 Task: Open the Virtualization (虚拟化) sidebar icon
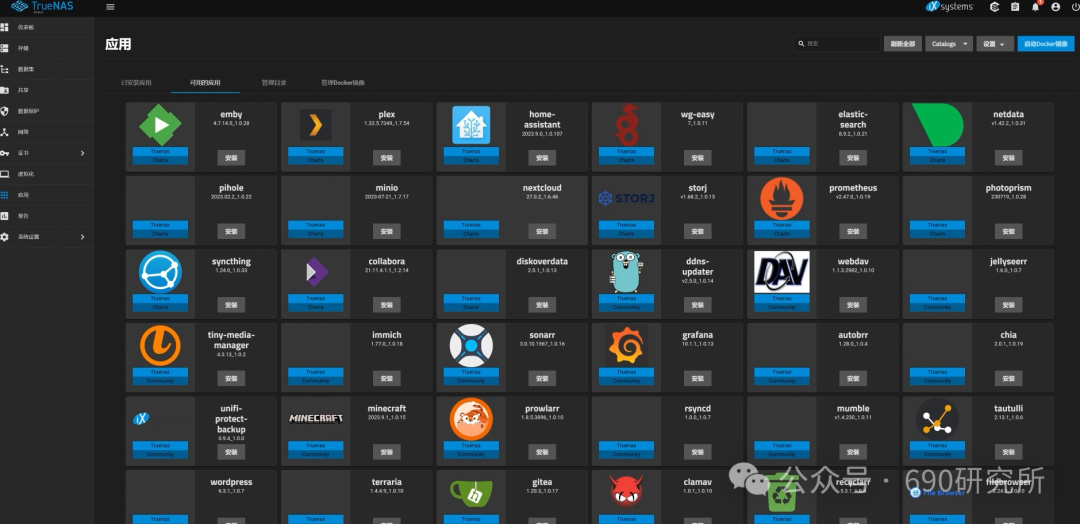click(x=5, y=174)
